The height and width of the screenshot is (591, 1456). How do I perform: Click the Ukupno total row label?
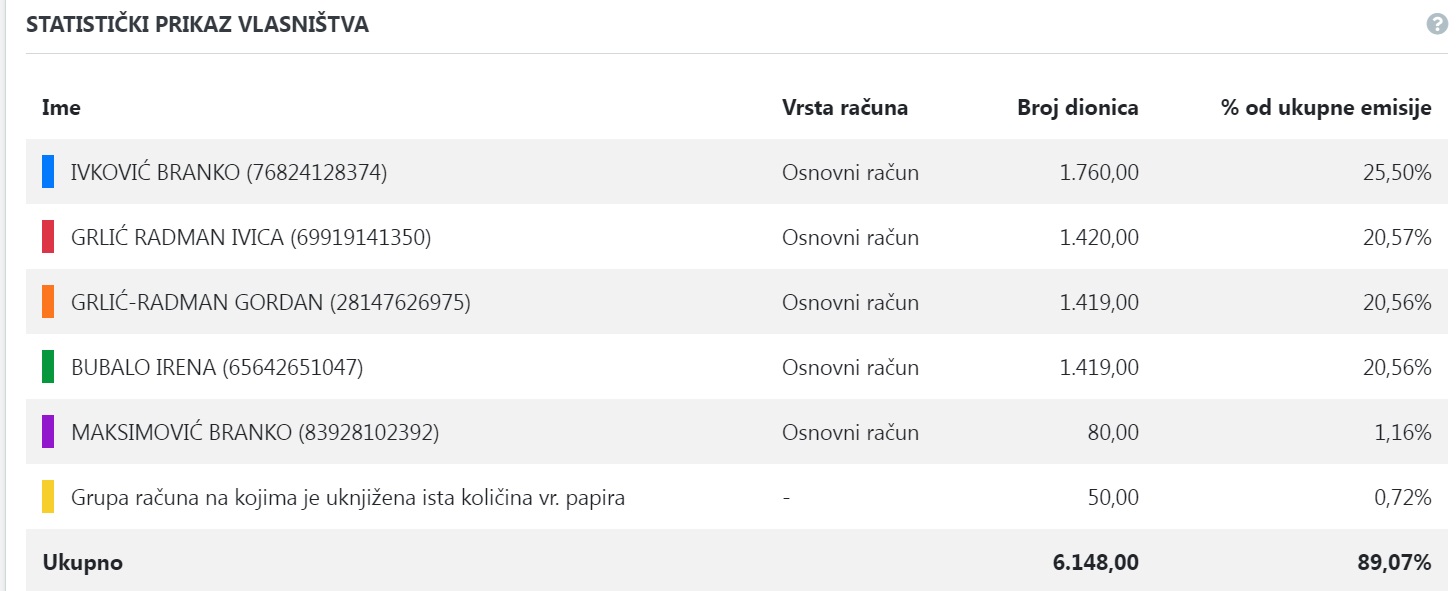(82, 562)
